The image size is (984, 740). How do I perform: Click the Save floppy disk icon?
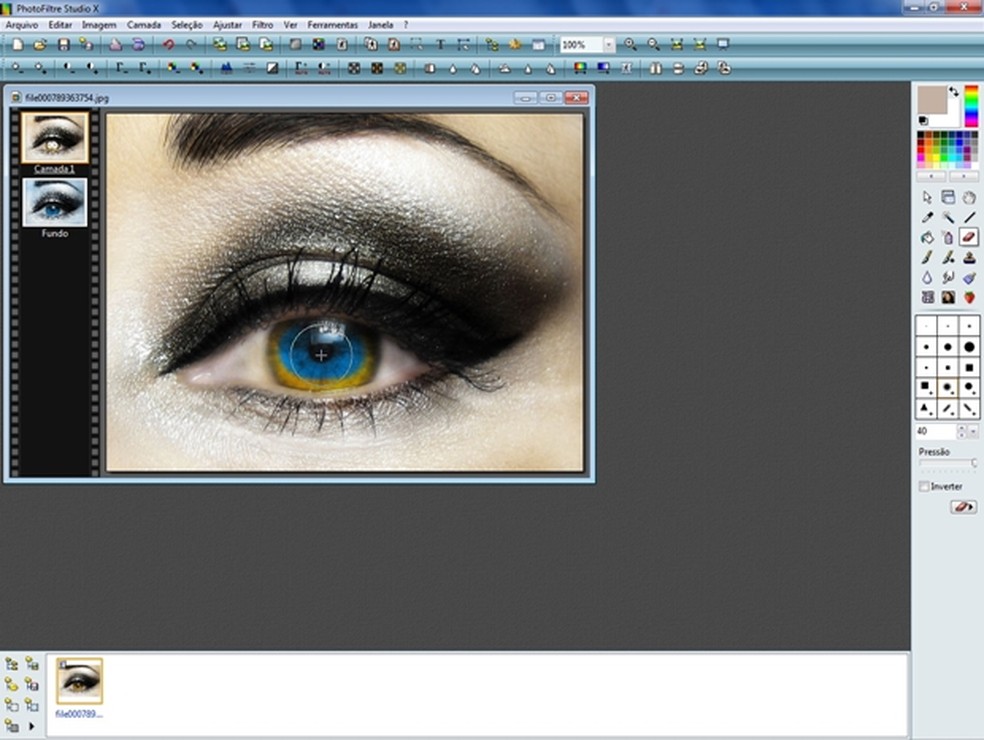coord(64,45)
